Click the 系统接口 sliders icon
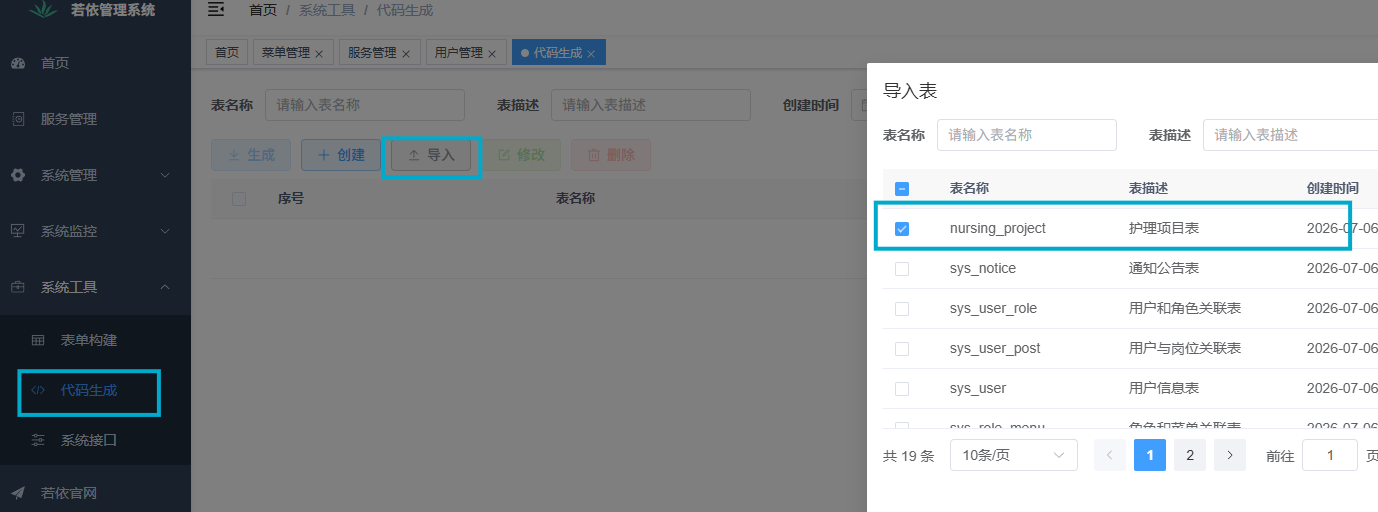 38,440
